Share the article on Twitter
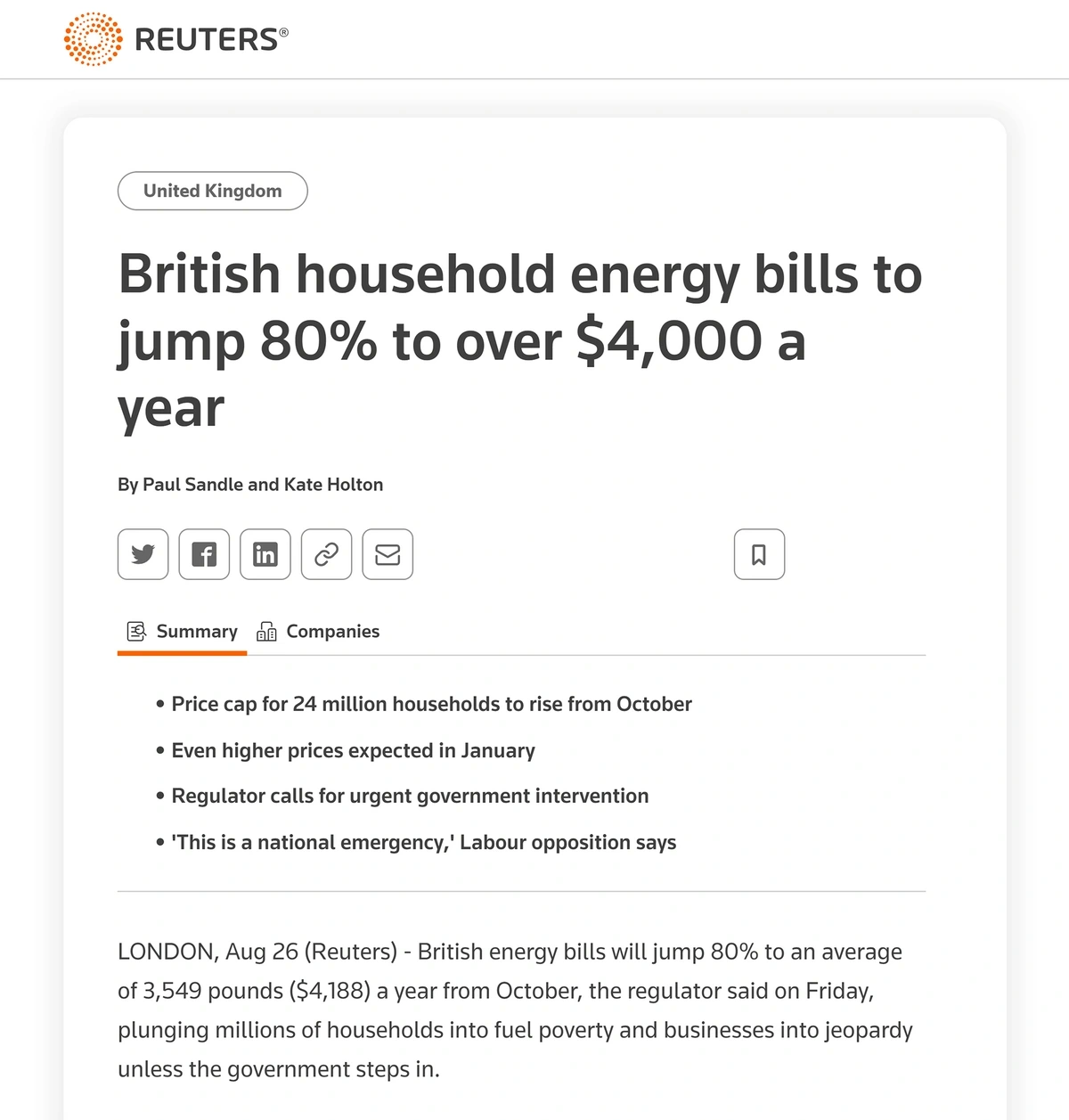 [143, 554]
